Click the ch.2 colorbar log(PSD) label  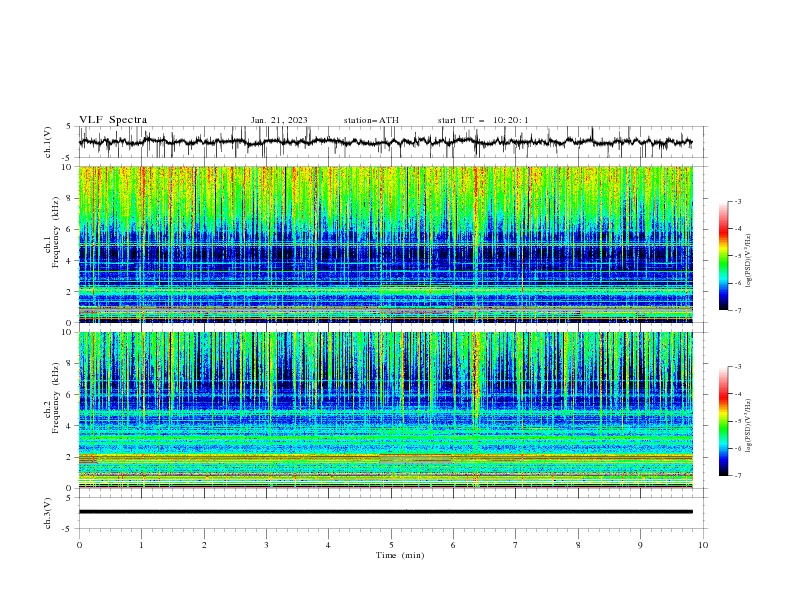click(x=749, y=426)
